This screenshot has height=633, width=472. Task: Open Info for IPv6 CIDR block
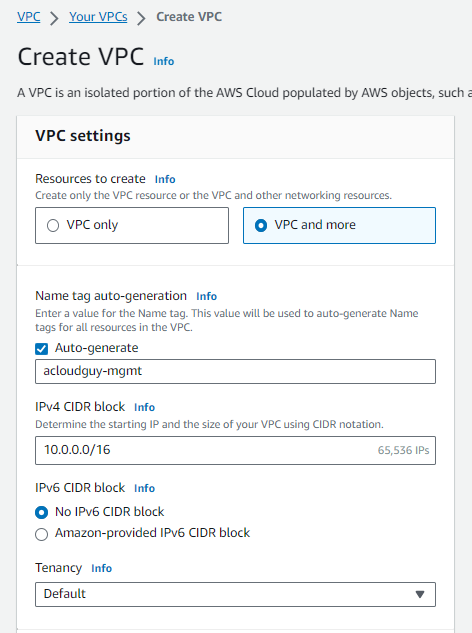[x=144, y=488]
